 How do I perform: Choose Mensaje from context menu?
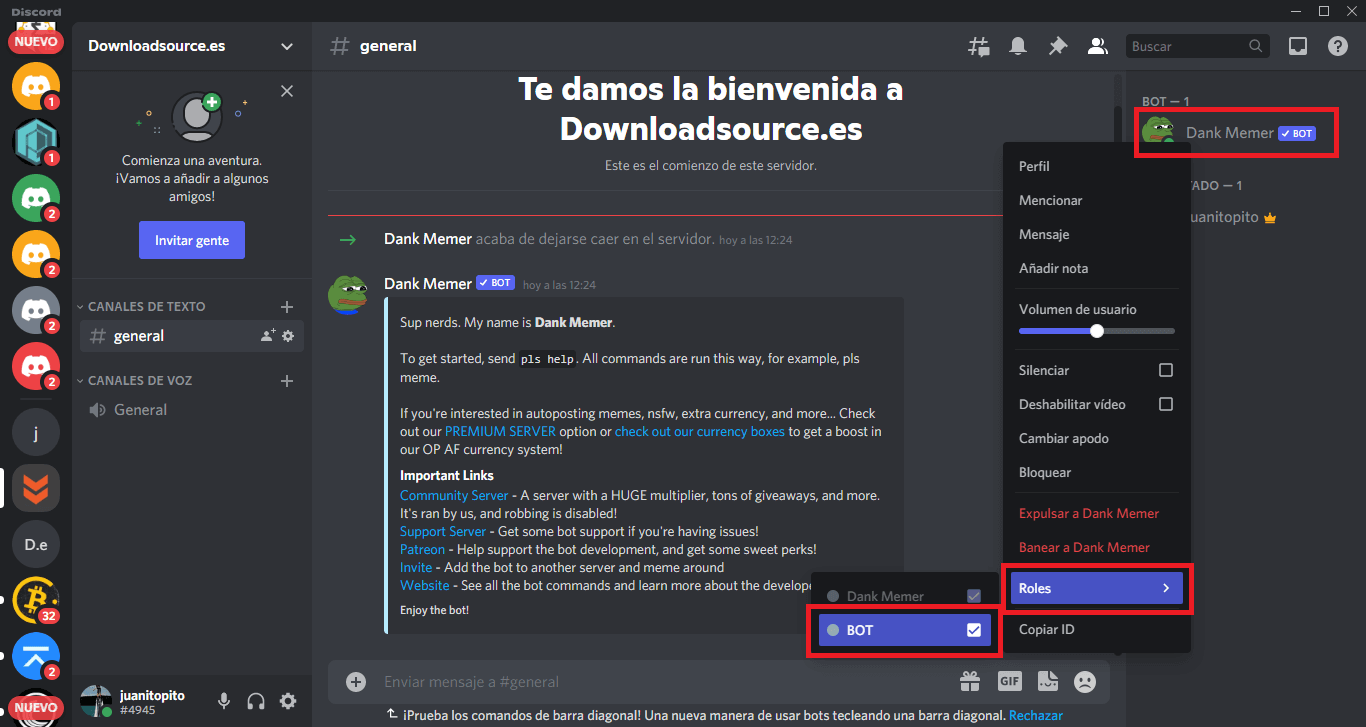point(1097,234)
